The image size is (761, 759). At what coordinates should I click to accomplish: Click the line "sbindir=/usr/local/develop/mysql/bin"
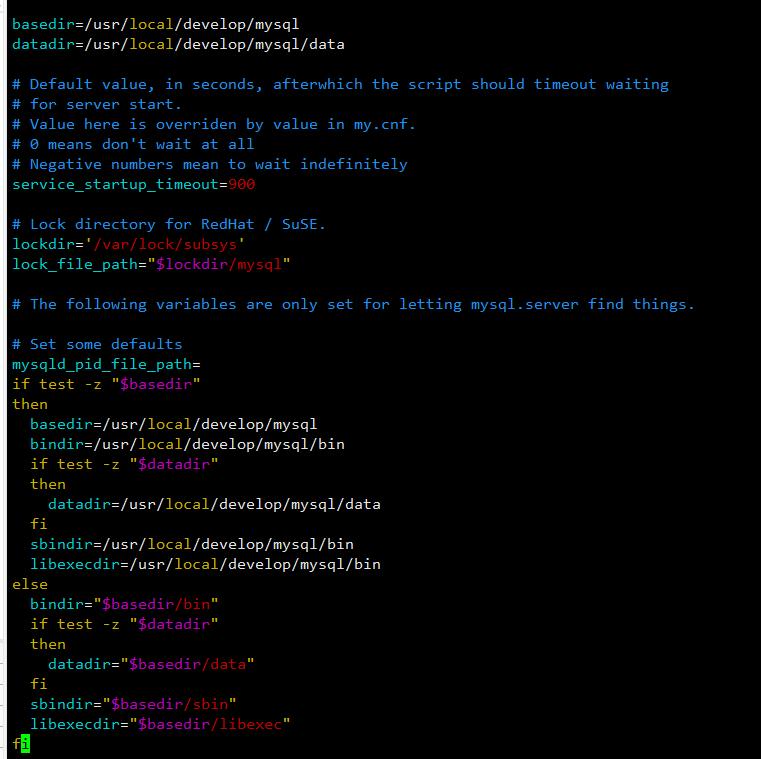[x=192, y=544]
